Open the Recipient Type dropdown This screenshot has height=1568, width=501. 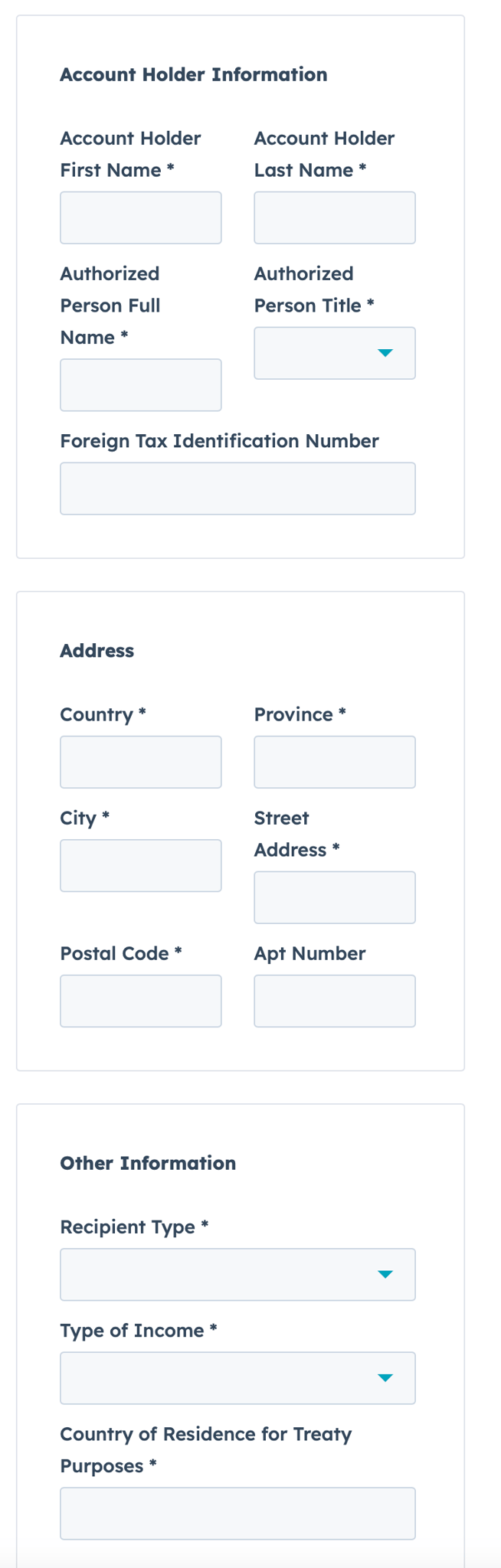[x=237, y=1274]
